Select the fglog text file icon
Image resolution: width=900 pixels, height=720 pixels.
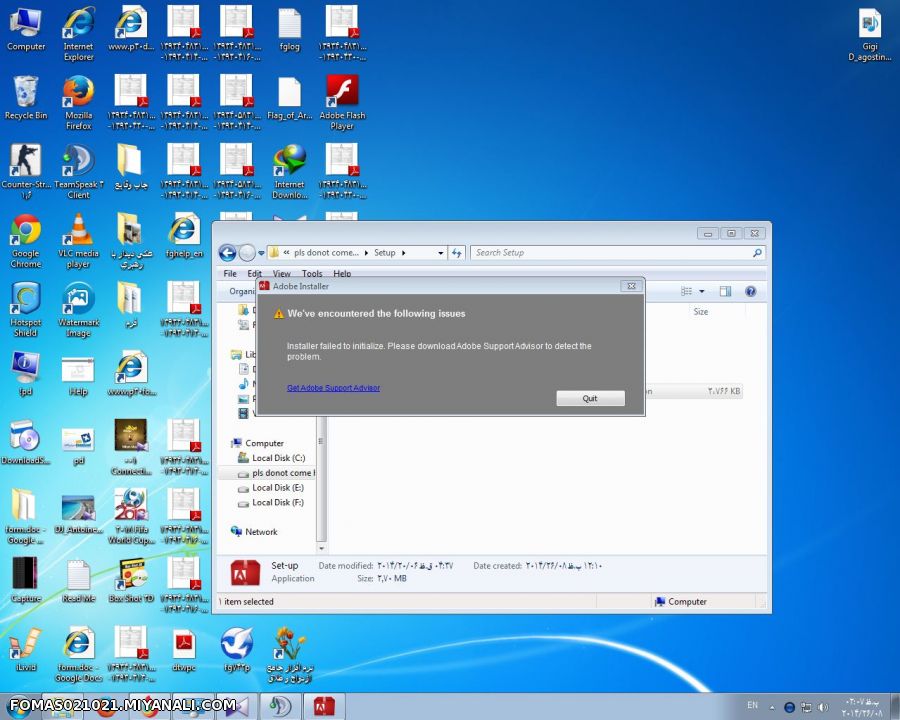(x=289, y=29)
